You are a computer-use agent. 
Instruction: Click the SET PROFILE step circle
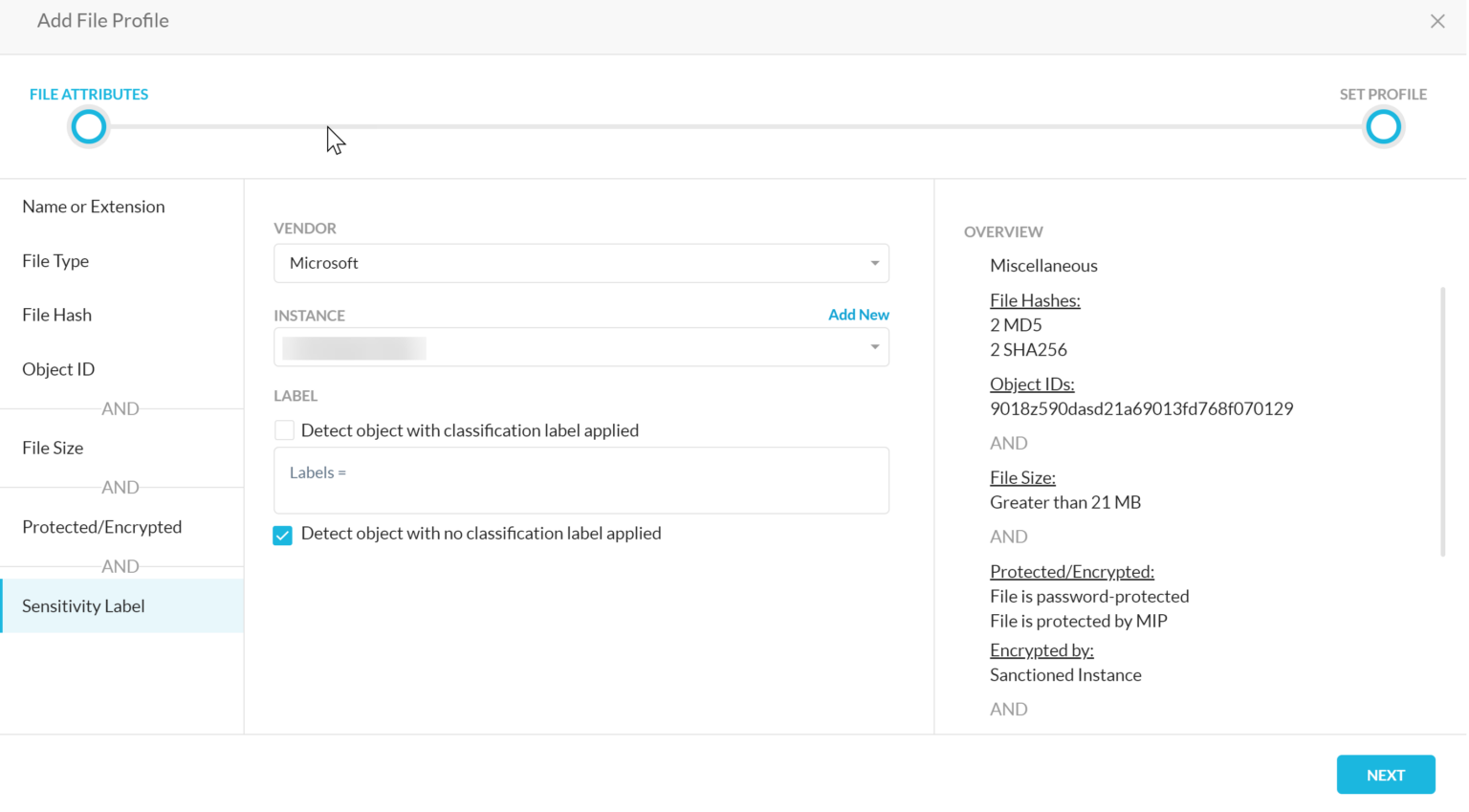[x=1383, y=125]
